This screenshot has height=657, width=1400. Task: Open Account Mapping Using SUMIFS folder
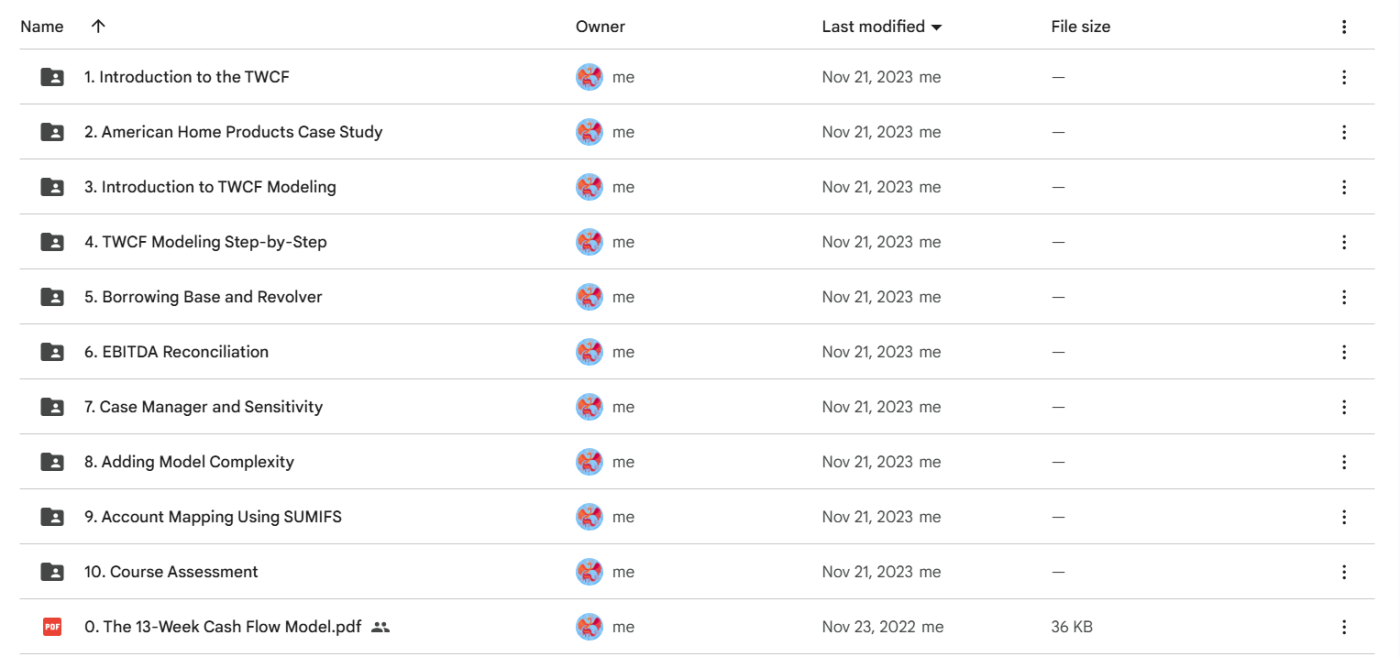[x=213, y=517]
